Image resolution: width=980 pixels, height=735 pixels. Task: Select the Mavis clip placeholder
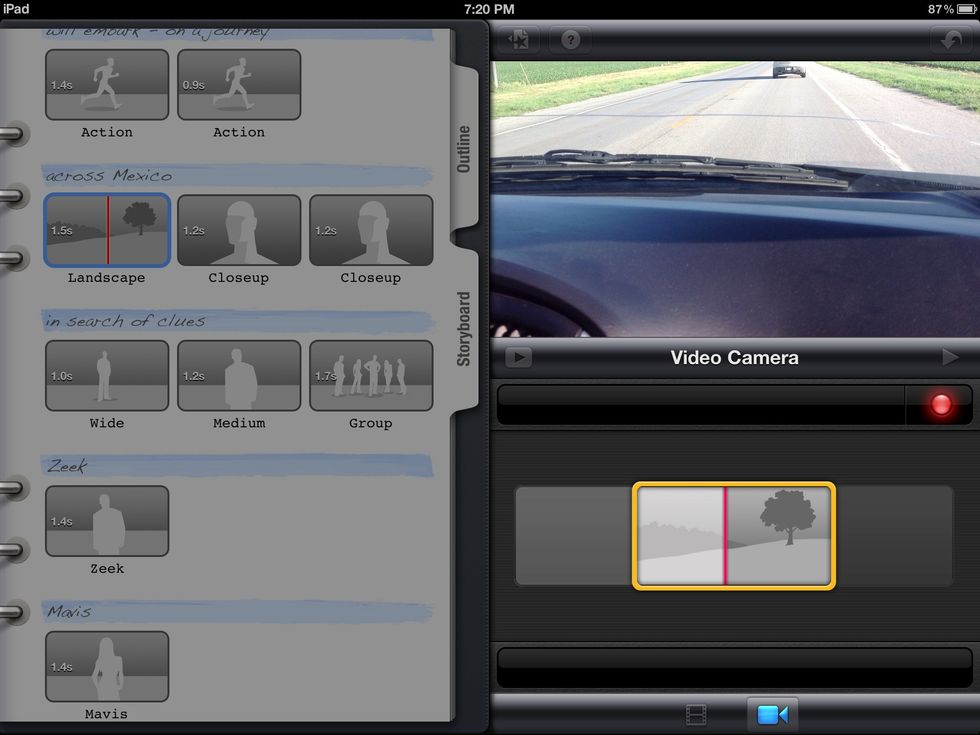pyautogui.click(x=107, y=666)
